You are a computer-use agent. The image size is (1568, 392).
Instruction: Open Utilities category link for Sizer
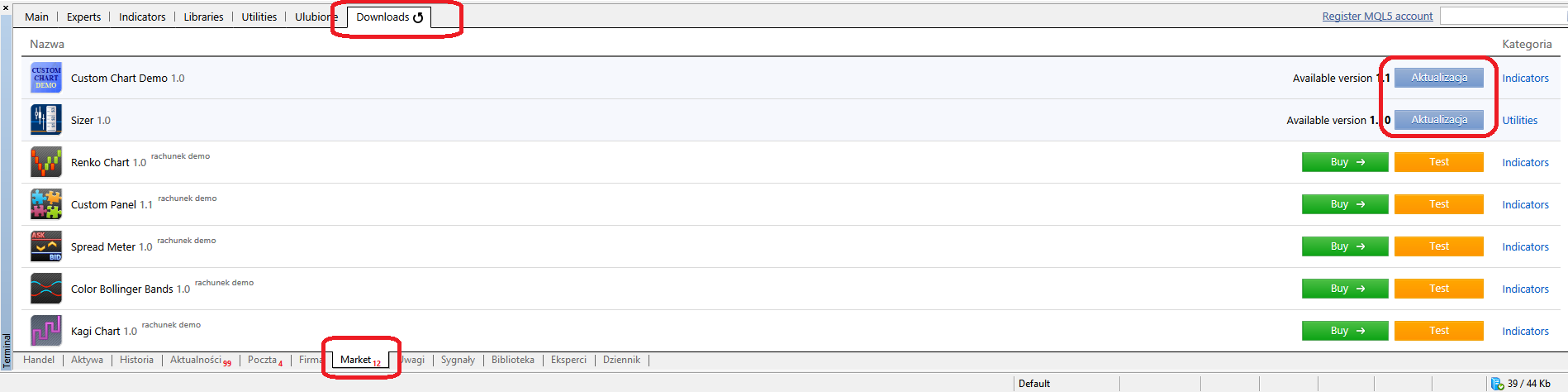pyautogui.click(x=1519, y=120)
